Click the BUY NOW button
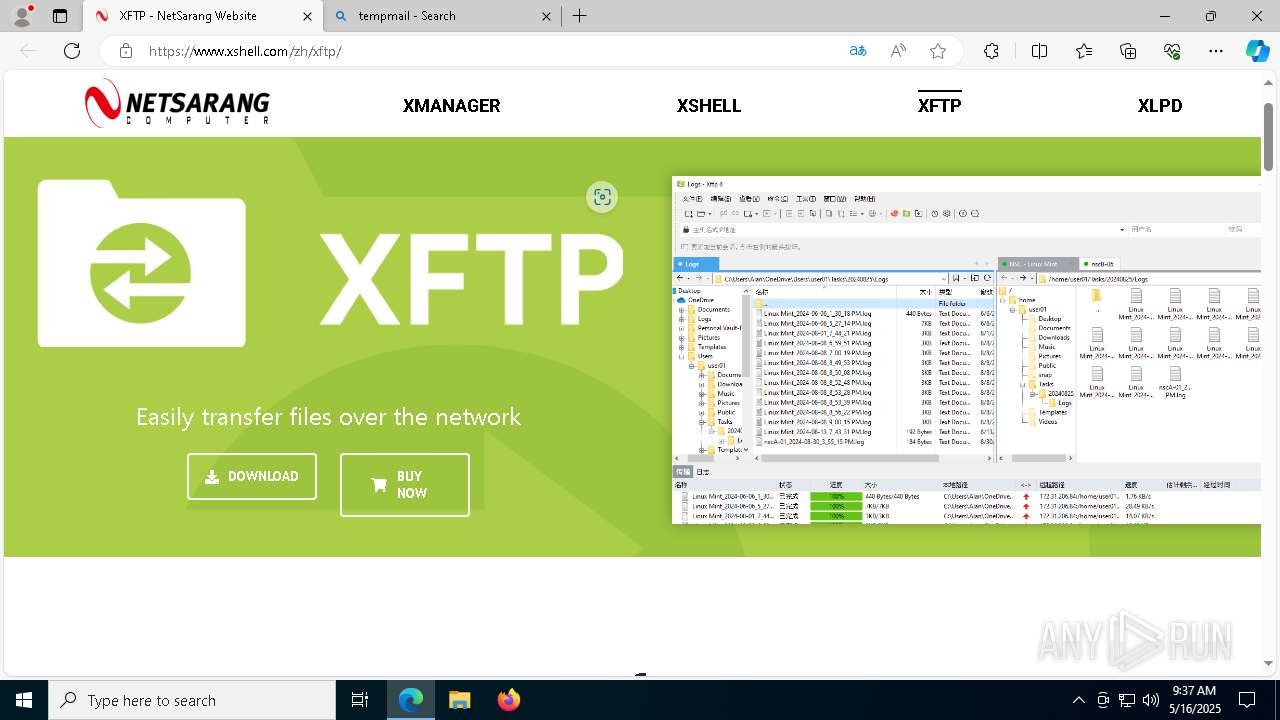1280x720 pixels. pos(405,485)
